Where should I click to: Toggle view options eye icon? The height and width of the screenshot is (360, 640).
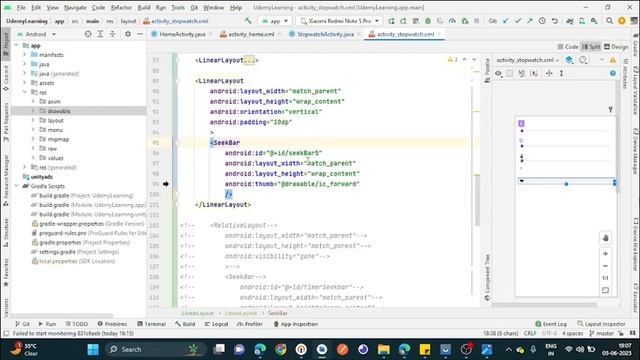pyautogui.click(x=498, y=73)
